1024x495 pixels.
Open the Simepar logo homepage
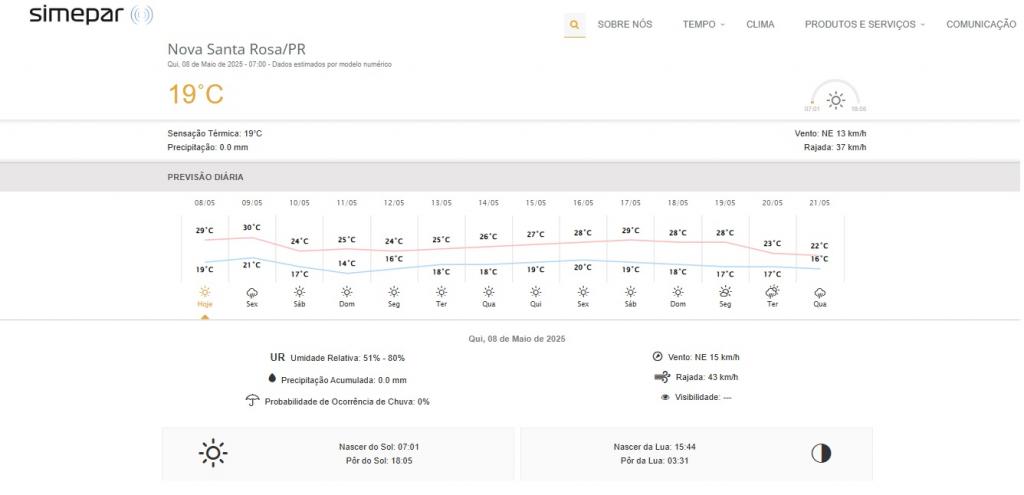[91, 15]
